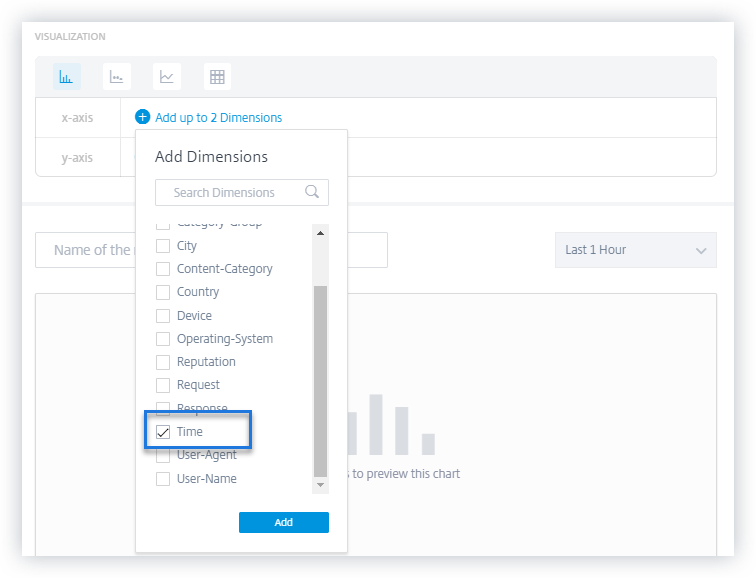Click Add up to 2 Dimensions link
The width and height of the screenshot is (756, 578).
click(218, 117)
